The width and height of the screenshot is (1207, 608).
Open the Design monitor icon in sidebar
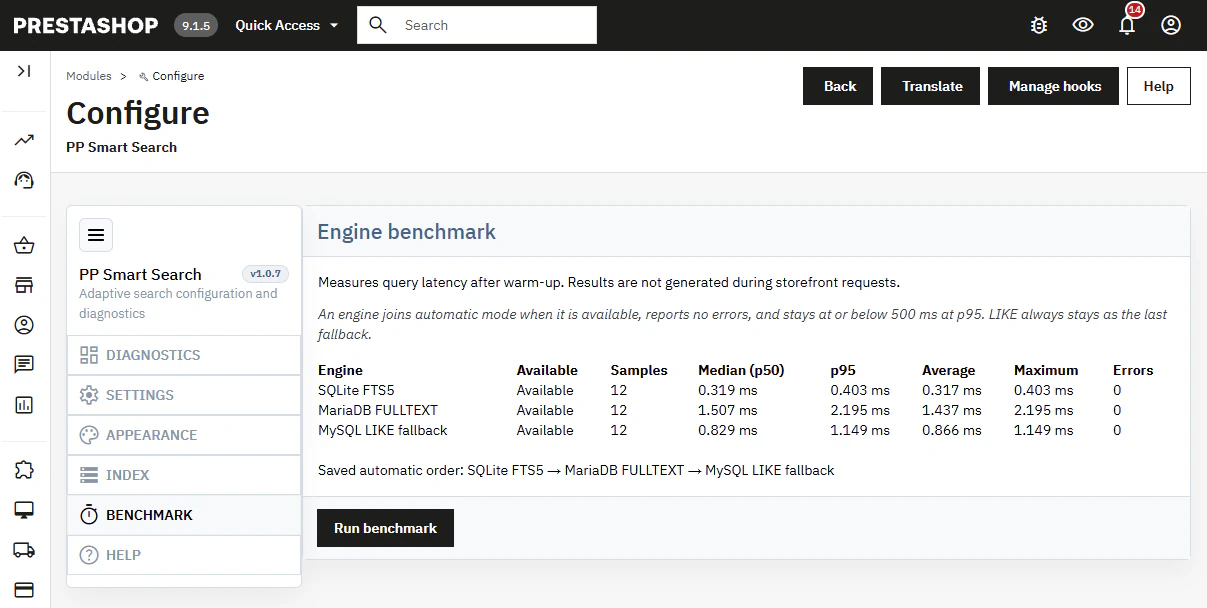[x=24, y=510]
